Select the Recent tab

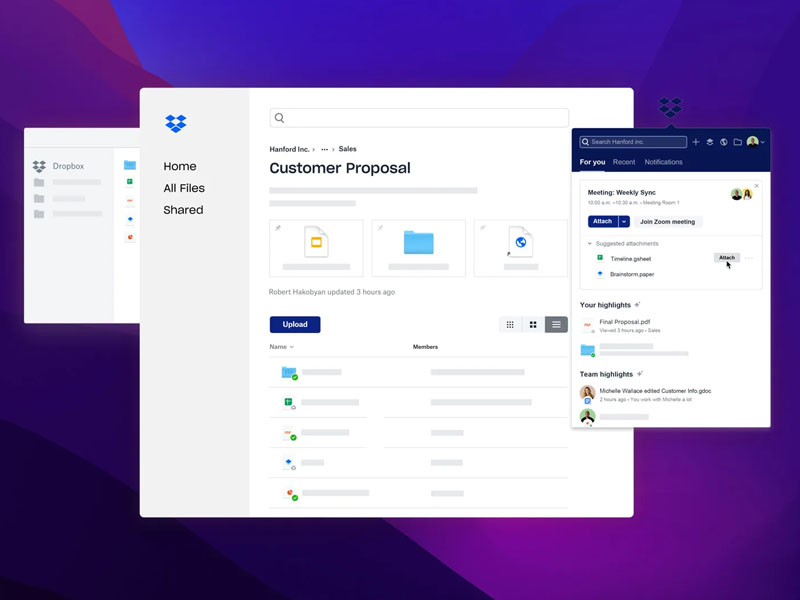coord(624,162)
